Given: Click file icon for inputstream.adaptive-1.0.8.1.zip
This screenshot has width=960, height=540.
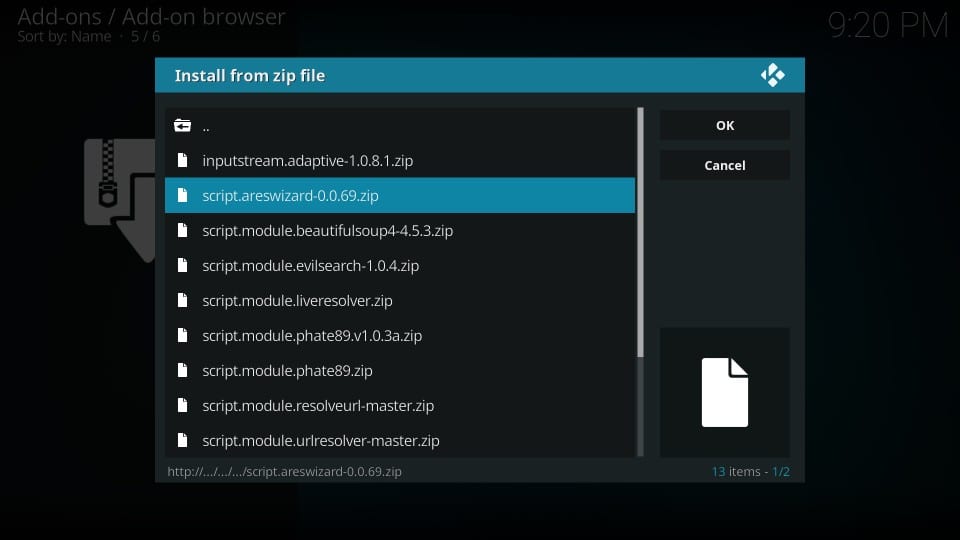Looking at the screenshot, I should [x=182, y=160].
